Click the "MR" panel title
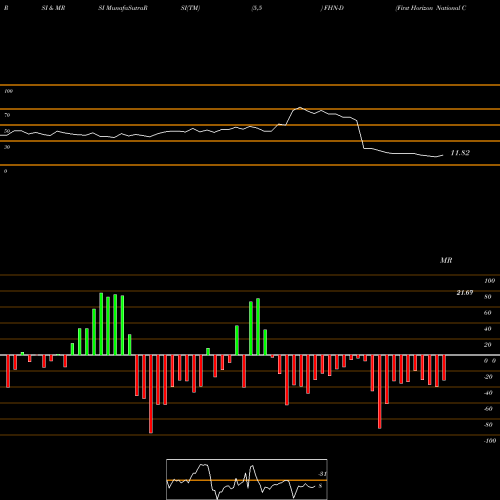The height and width of the screenshot is (500, 500). [x=446, y=260]
